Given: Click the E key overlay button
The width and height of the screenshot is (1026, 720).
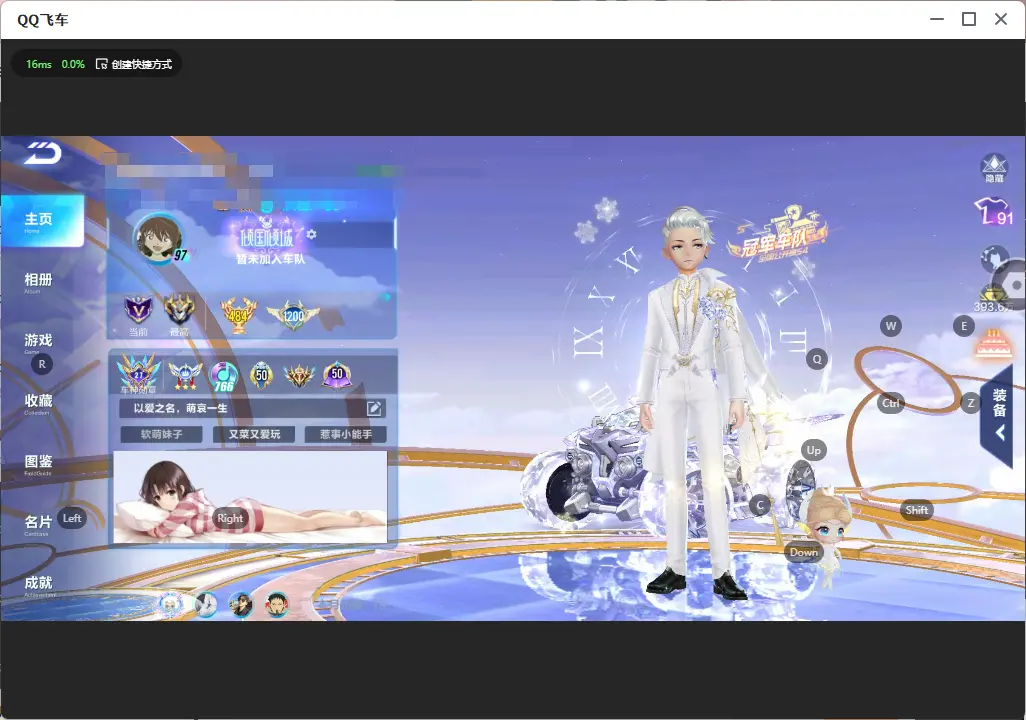Looking at the screenshot, I should (964, 326).
